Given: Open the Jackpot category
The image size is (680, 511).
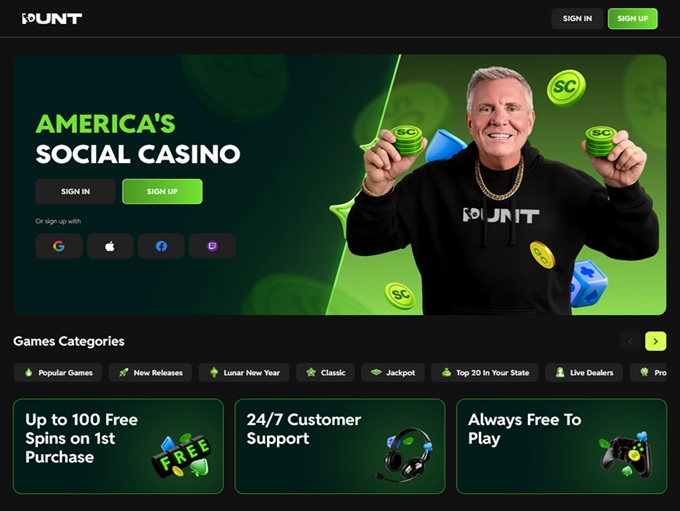Looking at the screenshot, I should point(393,373).
